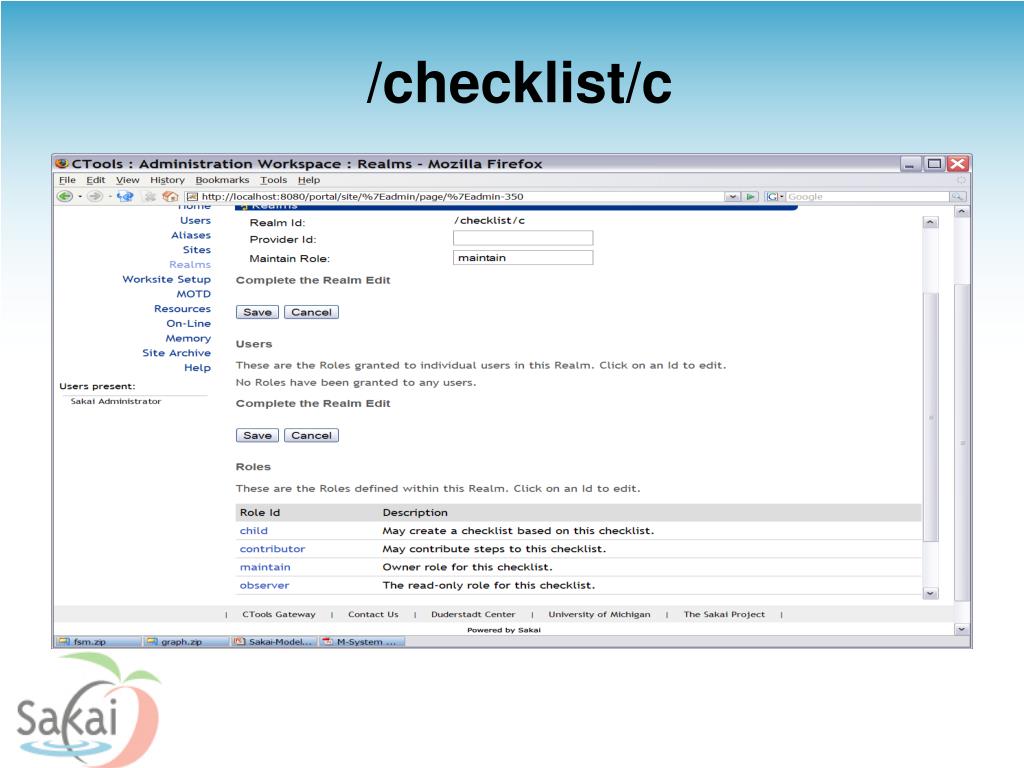Edit the child role
The height and width of the screenshot is (768, 1024).
point(253,531)
